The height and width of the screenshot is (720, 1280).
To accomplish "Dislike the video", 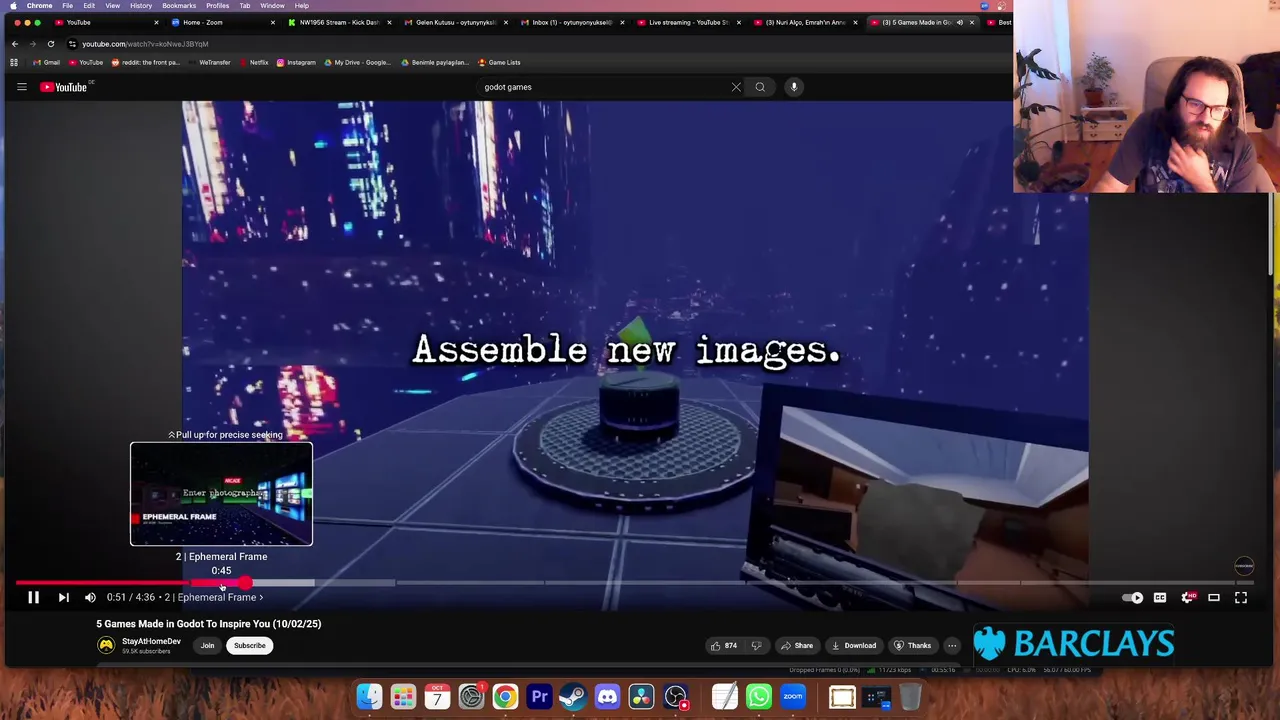I will point(757,645).
